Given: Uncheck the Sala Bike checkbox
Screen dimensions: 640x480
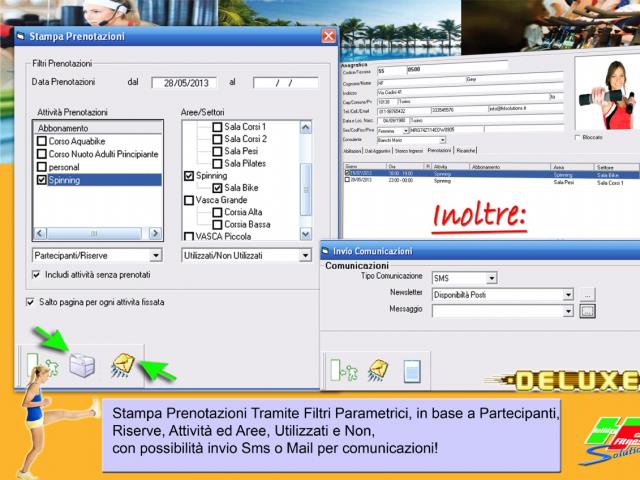Looking at the screenshot, I should tap(217, 187).
